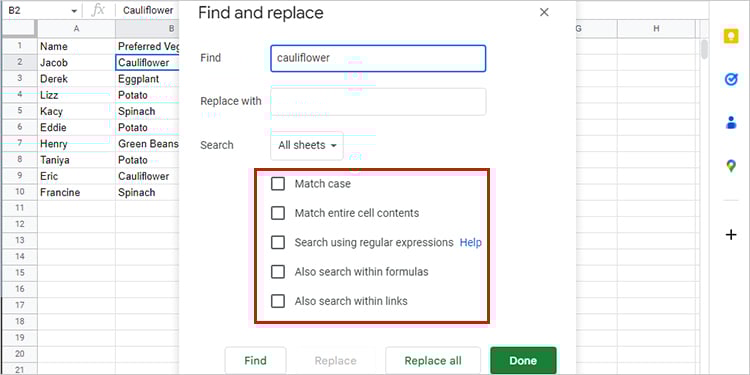Open the Google Maps side panel icon
750x375 pixels.
pos(731,166)
